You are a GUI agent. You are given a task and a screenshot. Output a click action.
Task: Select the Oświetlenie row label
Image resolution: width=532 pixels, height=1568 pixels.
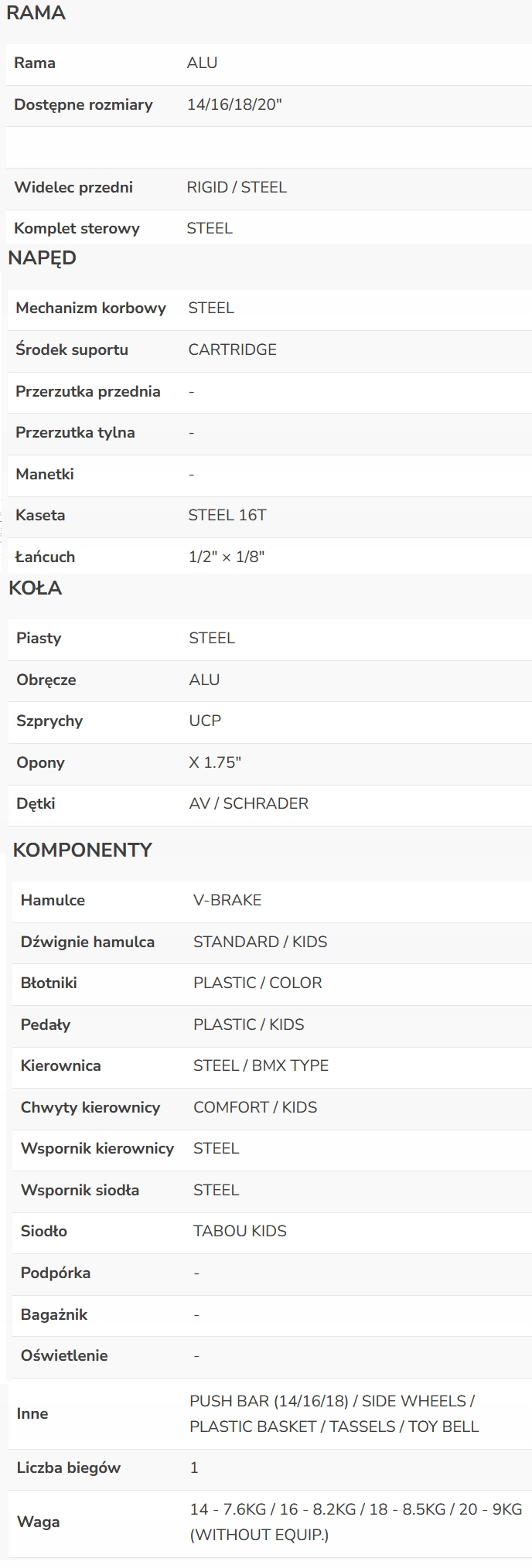64,1356
